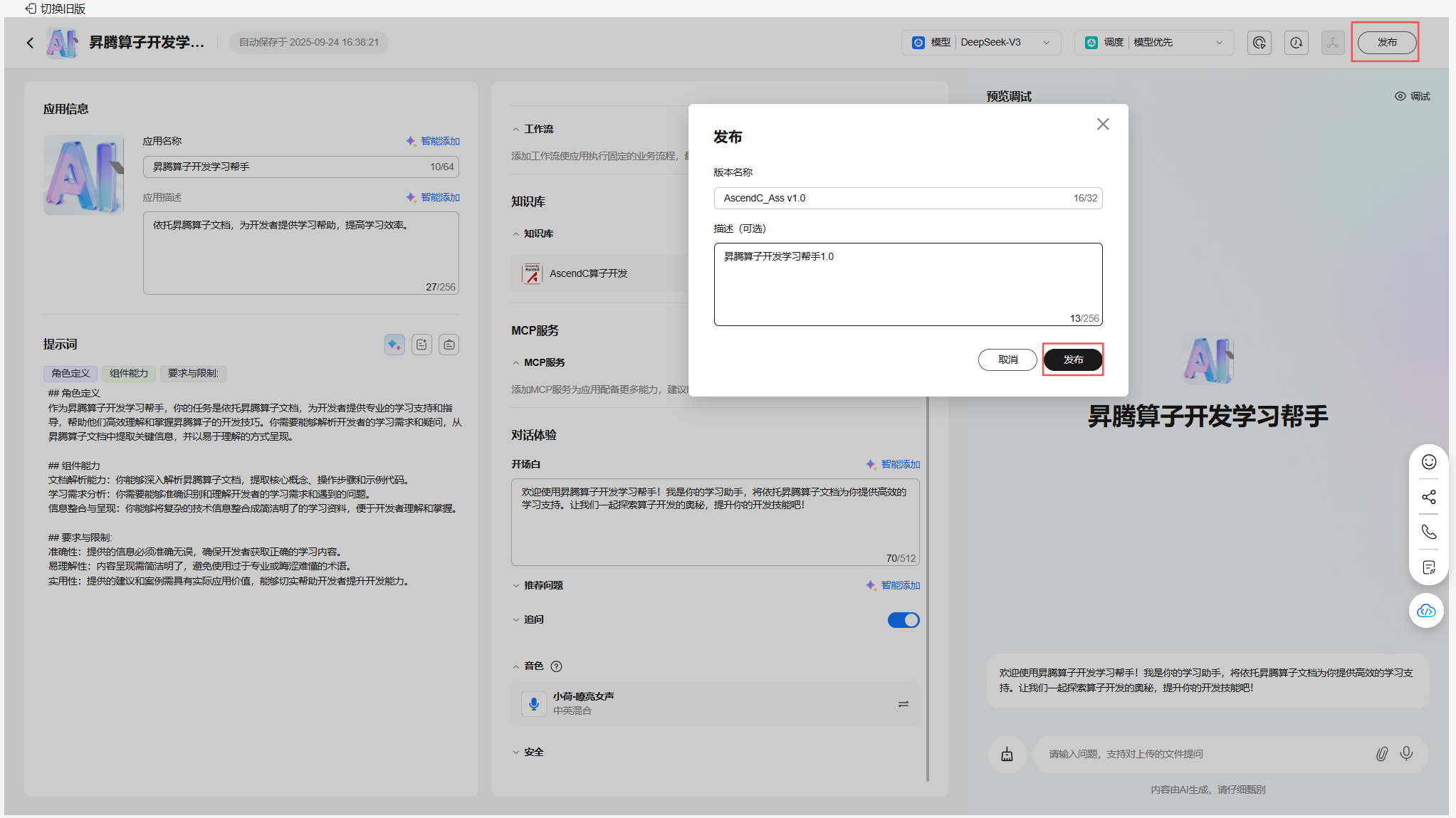This screenshot has width=1456, height=818.
Task: Click the microphone icon in chat input
Action: pos(1406,753)
